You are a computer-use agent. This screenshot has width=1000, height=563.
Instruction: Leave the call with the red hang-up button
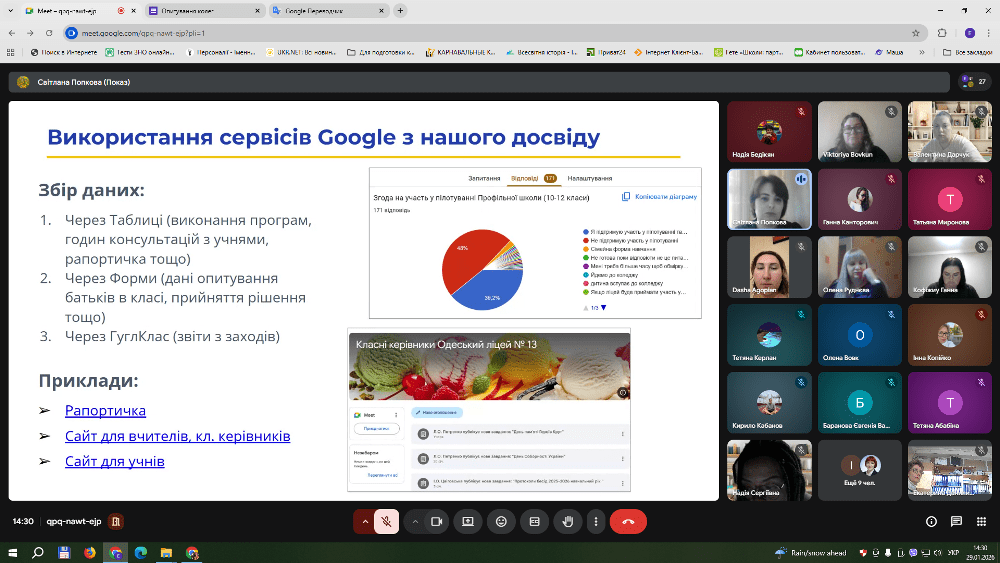point(628,521)
